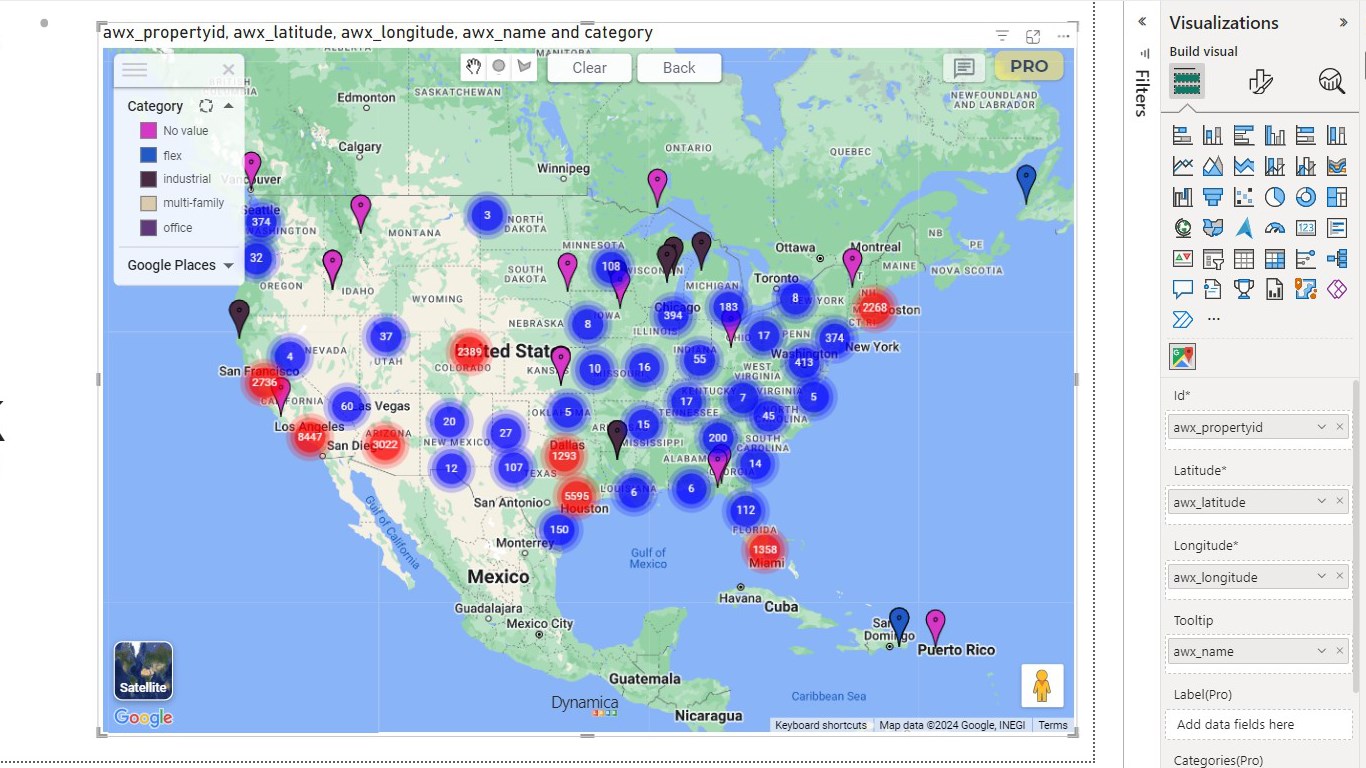
Task: Open the map visual's filter icon
Action: click(x=1002, y=36)
